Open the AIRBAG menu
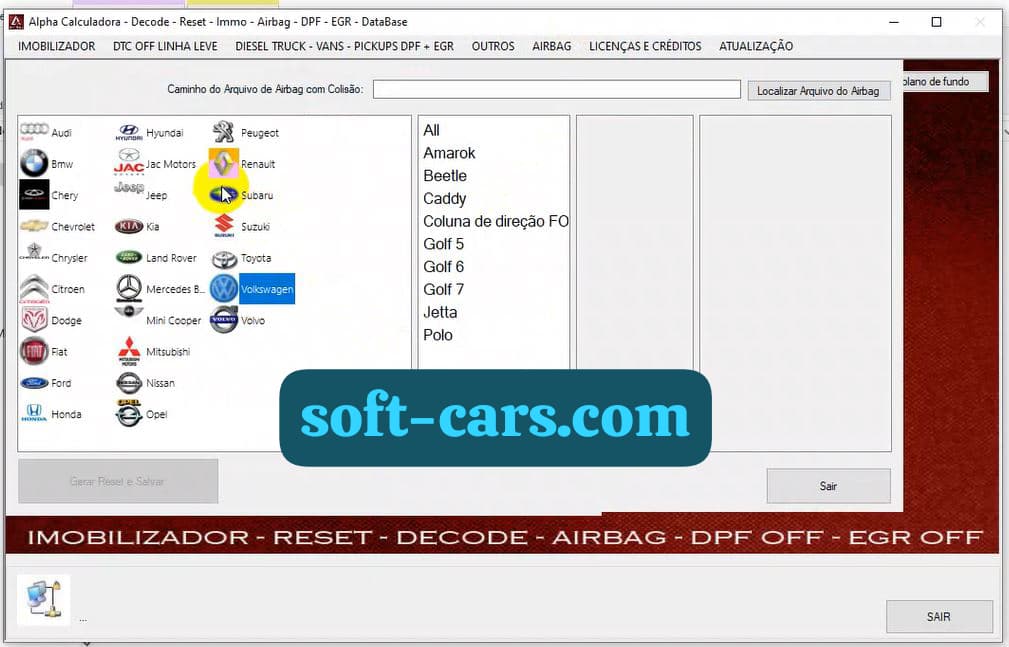 (551, 46)
